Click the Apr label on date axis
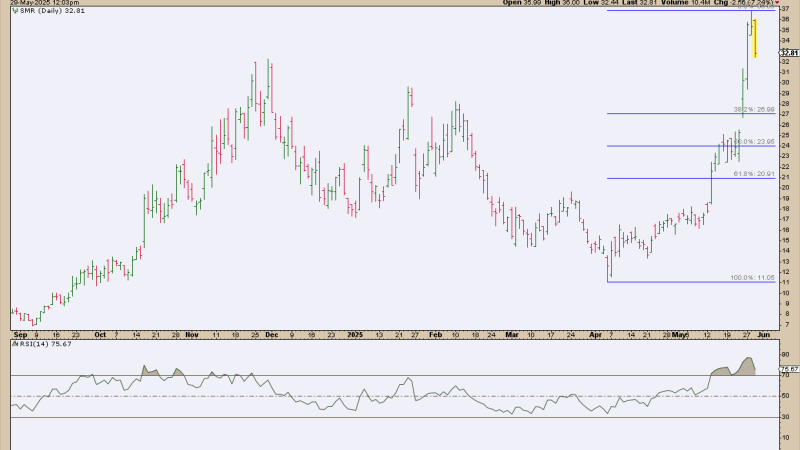The image size is (800, 450). [x=595, y=335]
